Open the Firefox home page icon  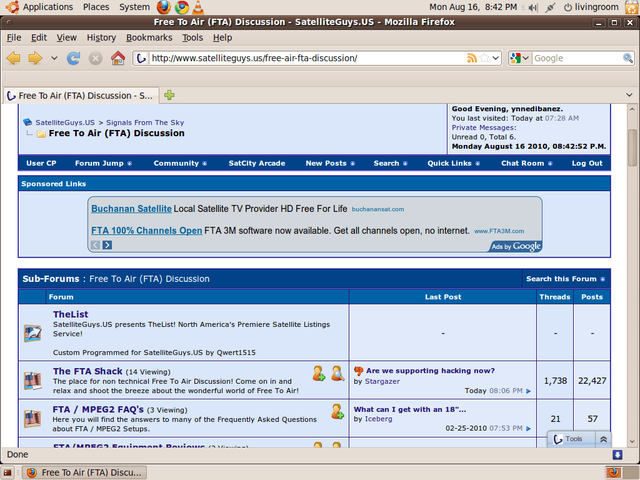click(x=118, y=58)
